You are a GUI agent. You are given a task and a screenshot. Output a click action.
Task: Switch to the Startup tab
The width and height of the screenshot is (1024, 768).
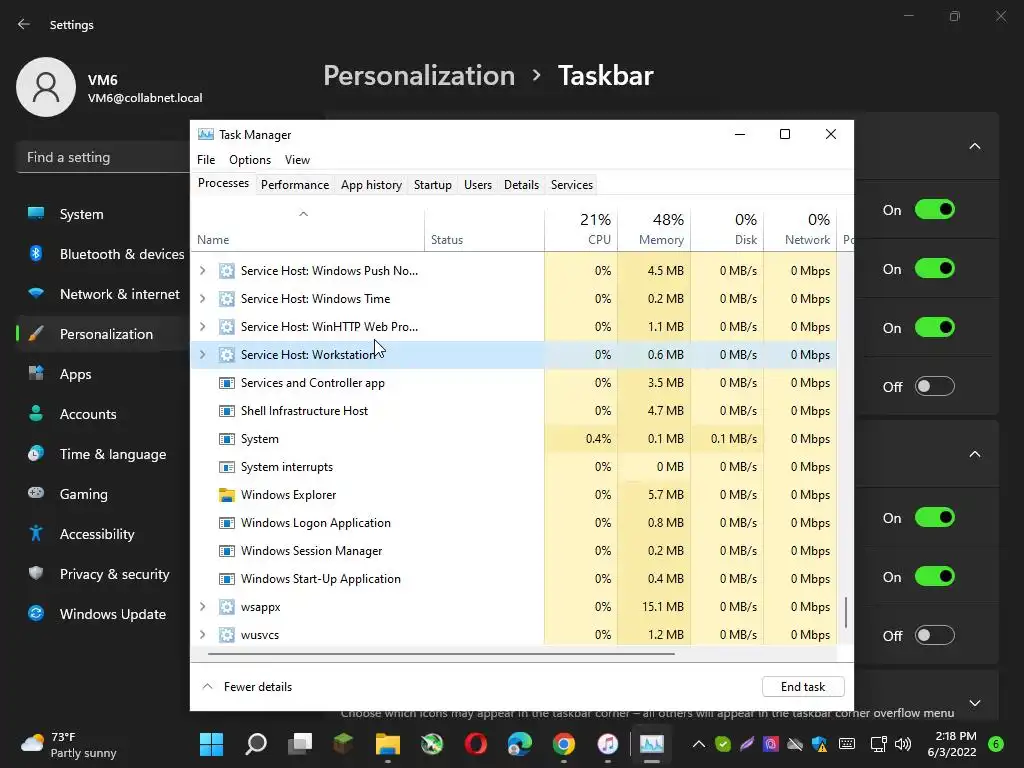(x=433, y=185)
